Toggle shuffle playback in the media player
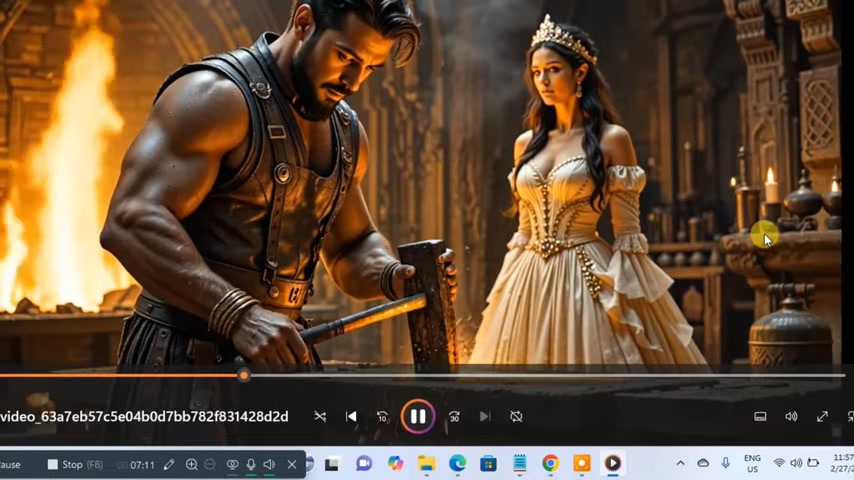Image resolution: width=854 pixels, height=480 pixels. point(320,416)
